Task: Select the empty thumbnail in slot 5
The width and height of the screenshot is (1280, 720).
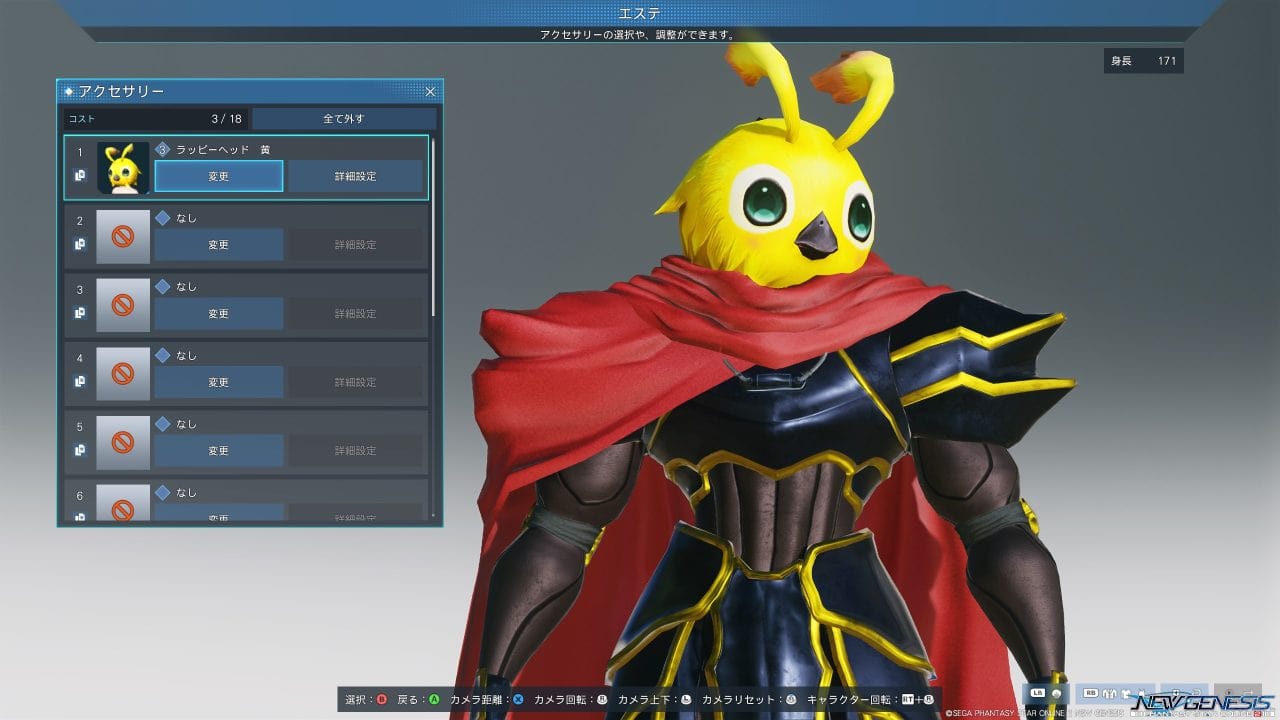Action: 123,442
